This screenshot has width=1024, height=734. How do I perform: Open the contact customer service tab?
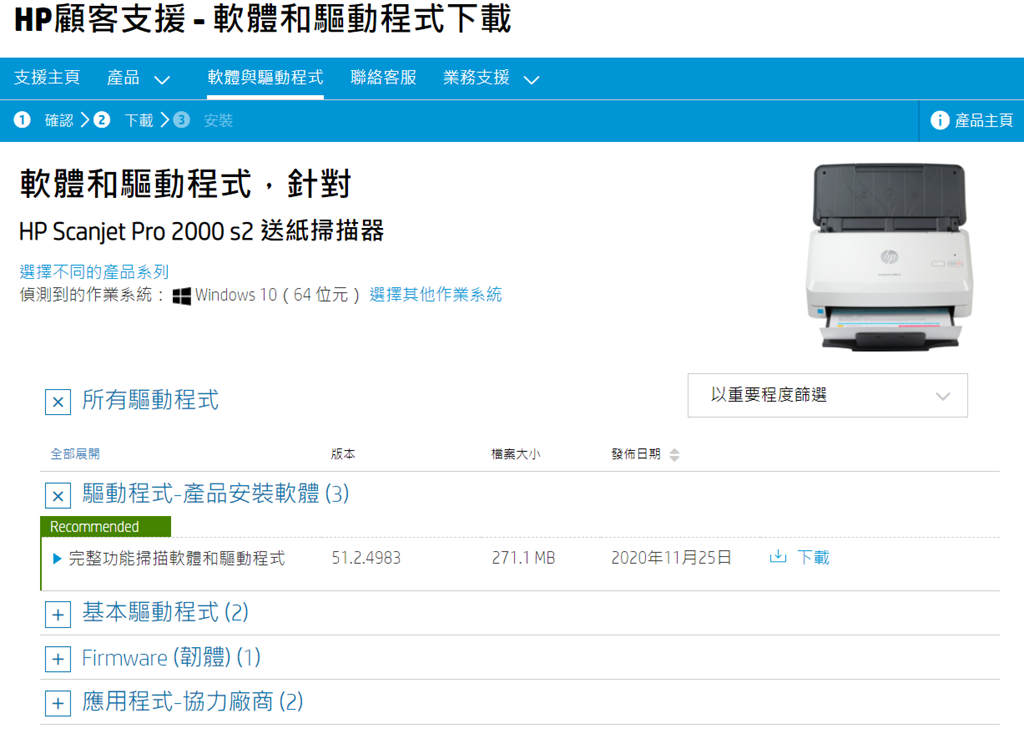(383, 78)
